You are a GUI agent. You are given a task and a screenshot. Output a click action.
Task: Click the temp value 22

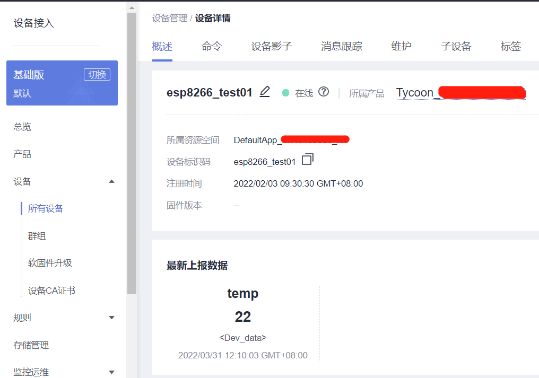click(243, 316)
